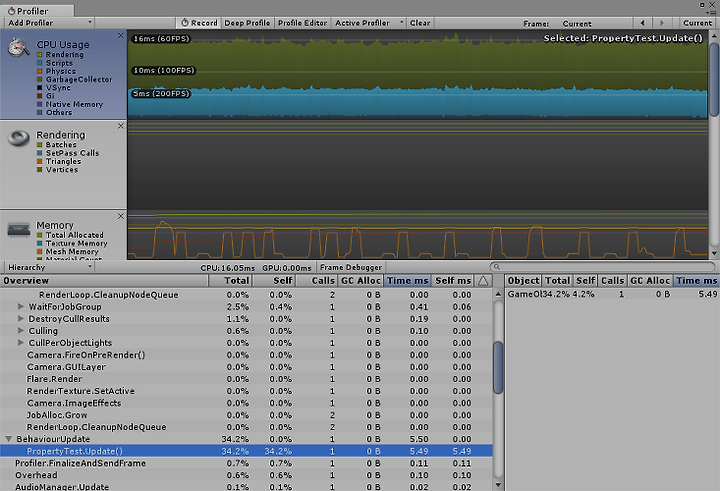Select the Camera.FireOnPreRender() row
This screenshot has width=720, height=491.
pos(246,355)
